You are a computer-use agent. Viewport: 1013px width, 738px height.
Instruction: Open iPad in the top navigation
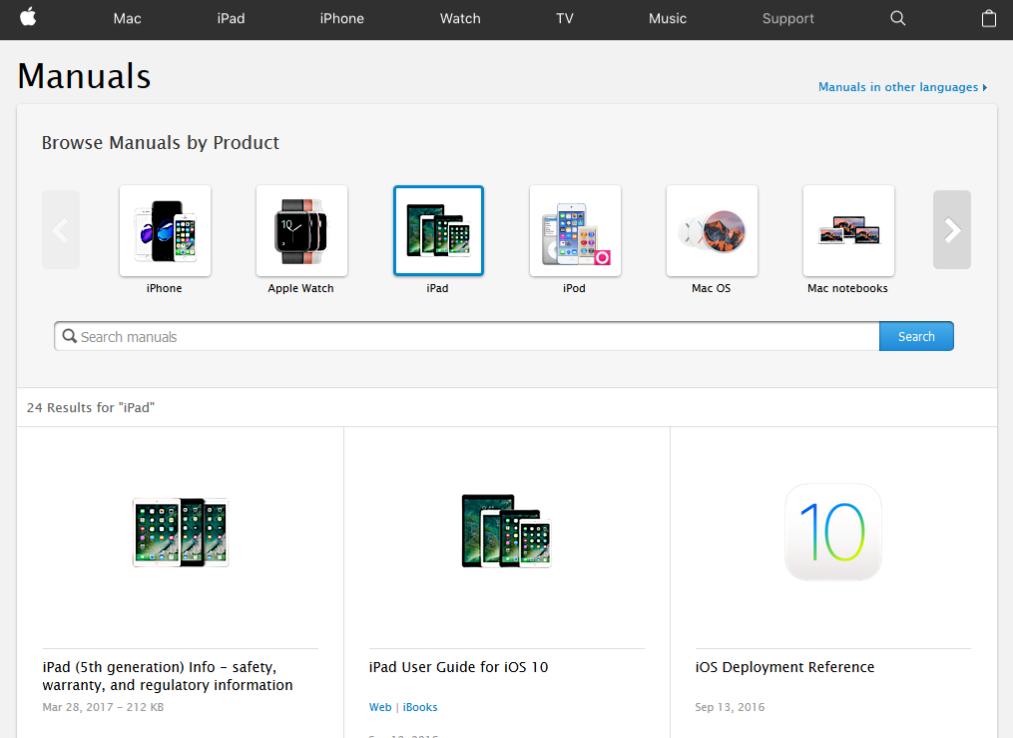231,19
